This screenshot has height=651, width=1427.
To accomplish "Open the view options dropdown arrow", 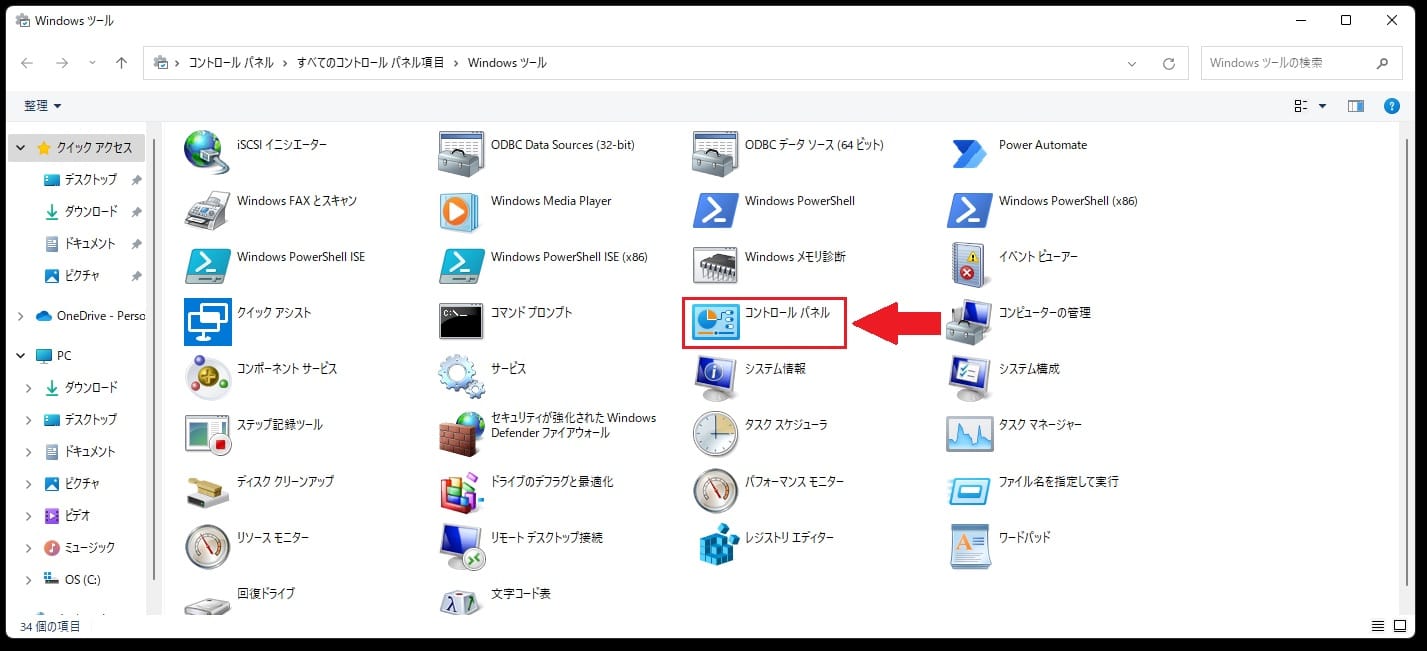I will [1322, 106].
